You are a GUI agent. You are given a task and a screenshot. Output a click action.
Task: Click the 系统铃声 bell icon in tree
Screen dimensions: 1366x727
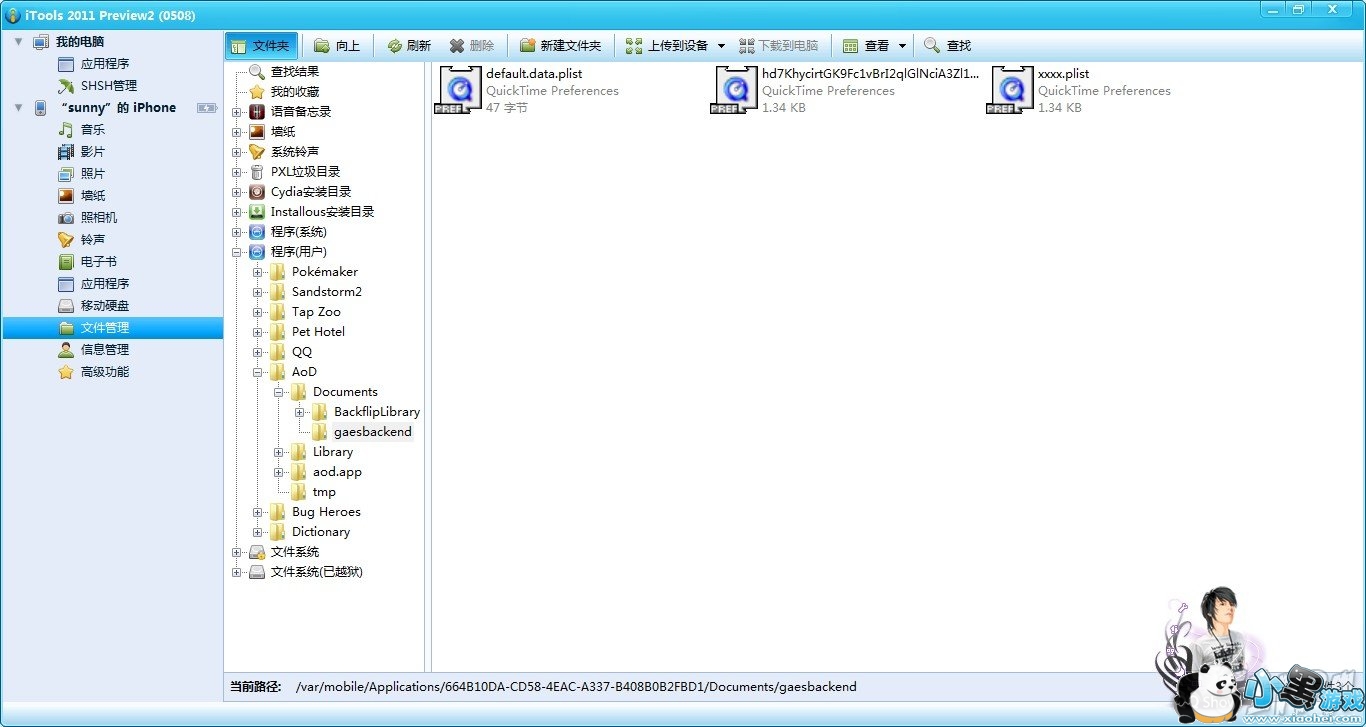257,152
